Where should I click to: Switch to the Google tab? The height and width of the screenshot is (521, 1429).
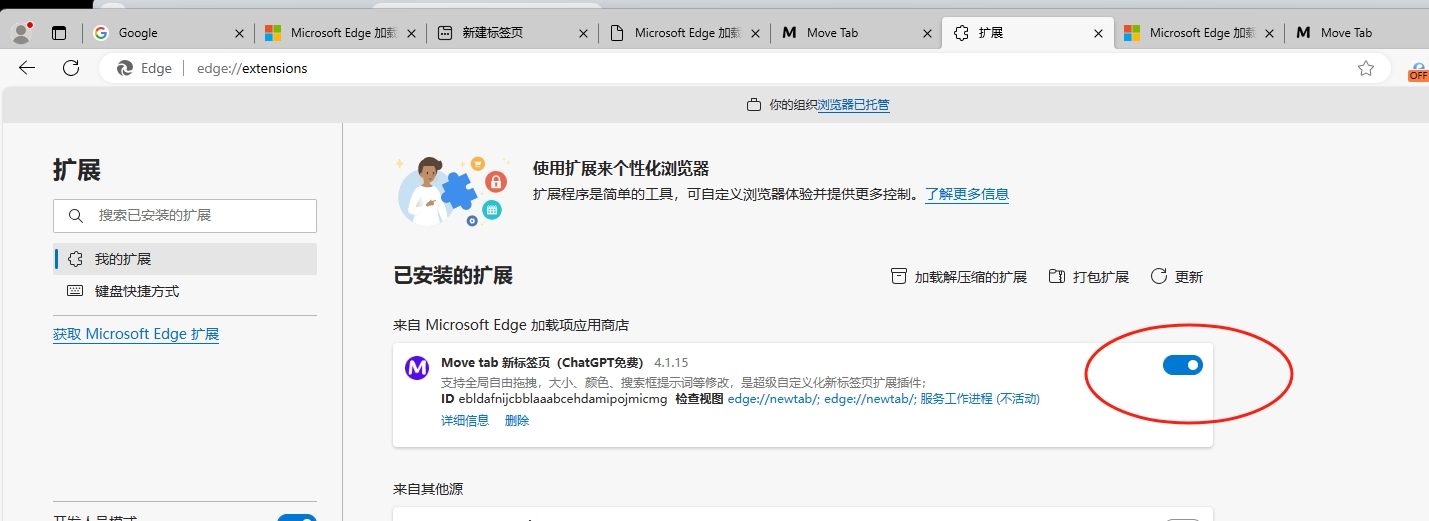pos(169,33)
